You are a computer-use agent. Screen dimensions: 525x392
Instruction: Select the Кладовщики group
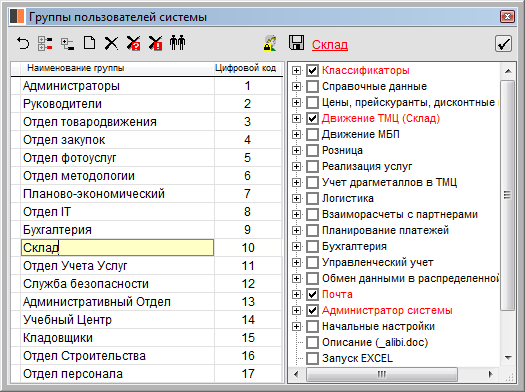(117, 338)
